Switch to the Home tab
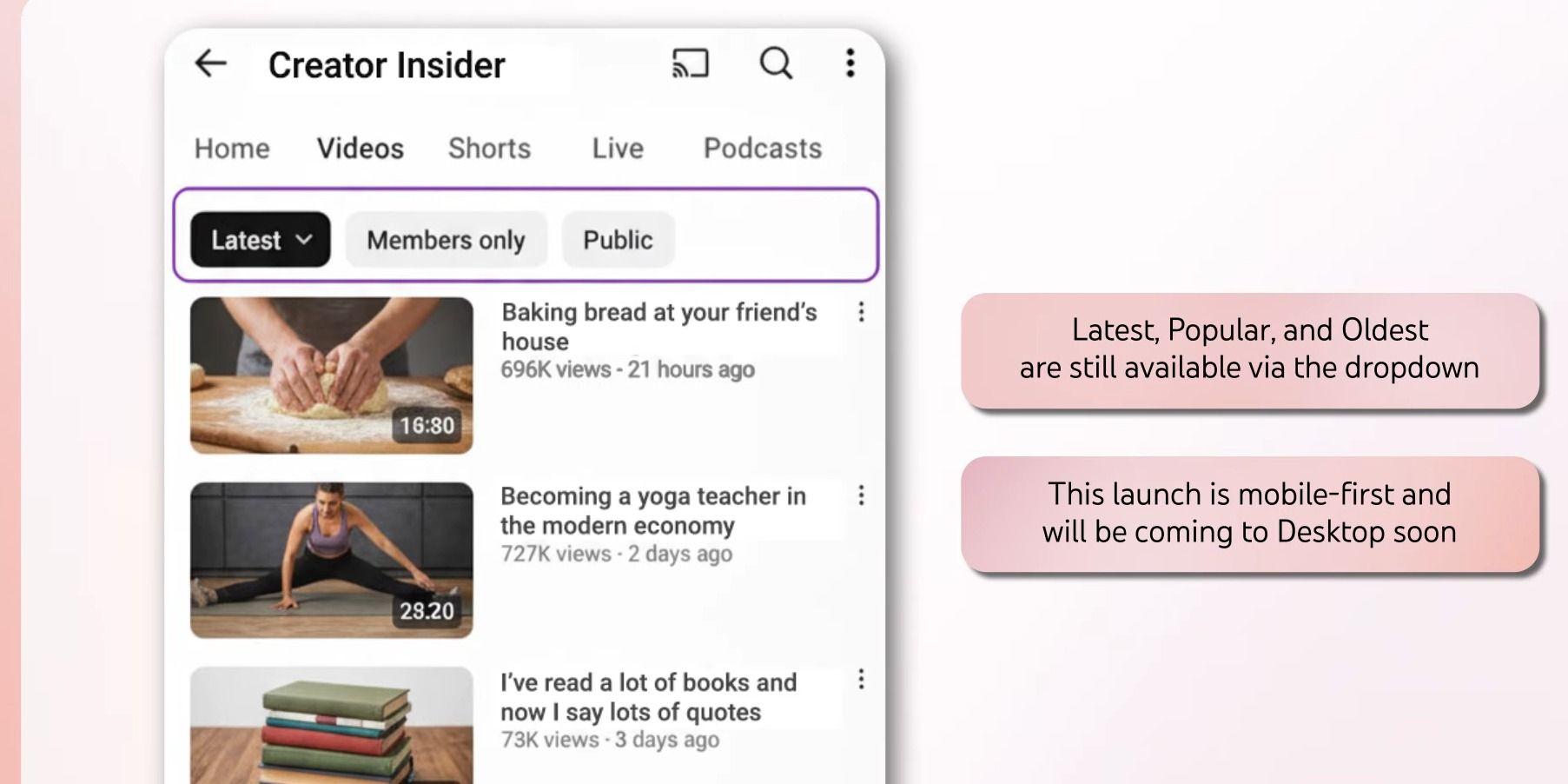 (232, 149)
